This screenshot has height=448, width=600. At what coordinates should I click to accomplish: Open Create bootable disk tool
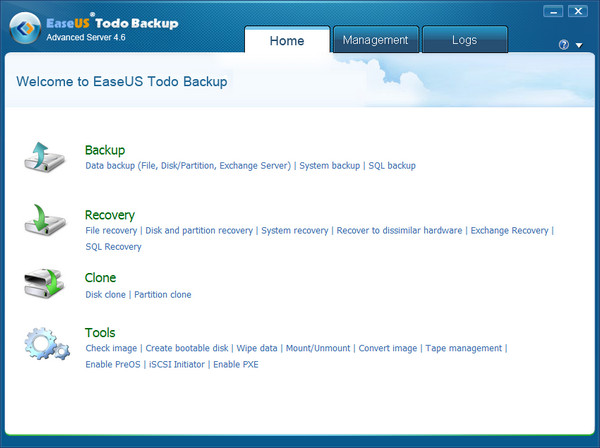click(x=187, y=349)
